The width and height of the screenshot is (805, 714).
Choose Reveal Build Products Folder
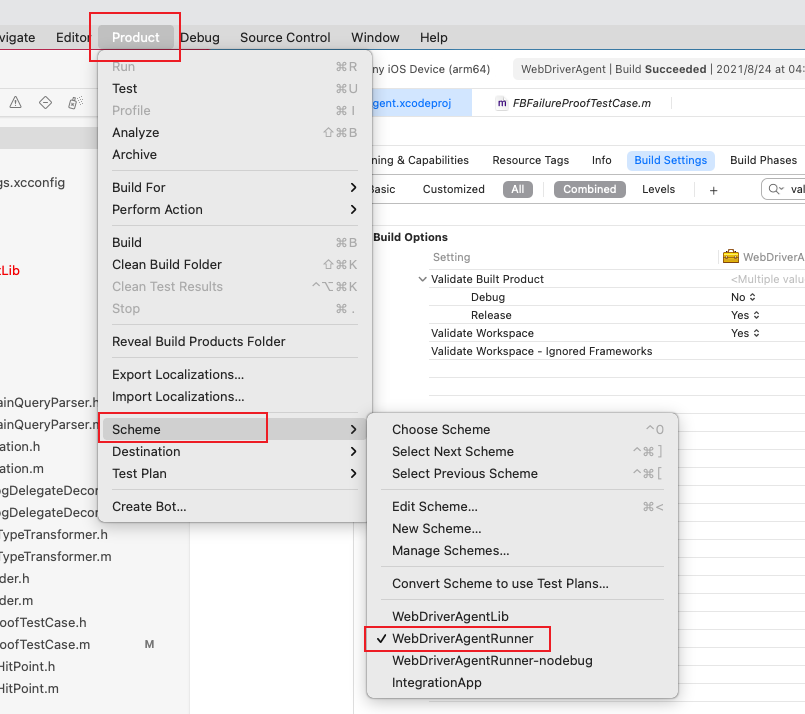(235, 341)
